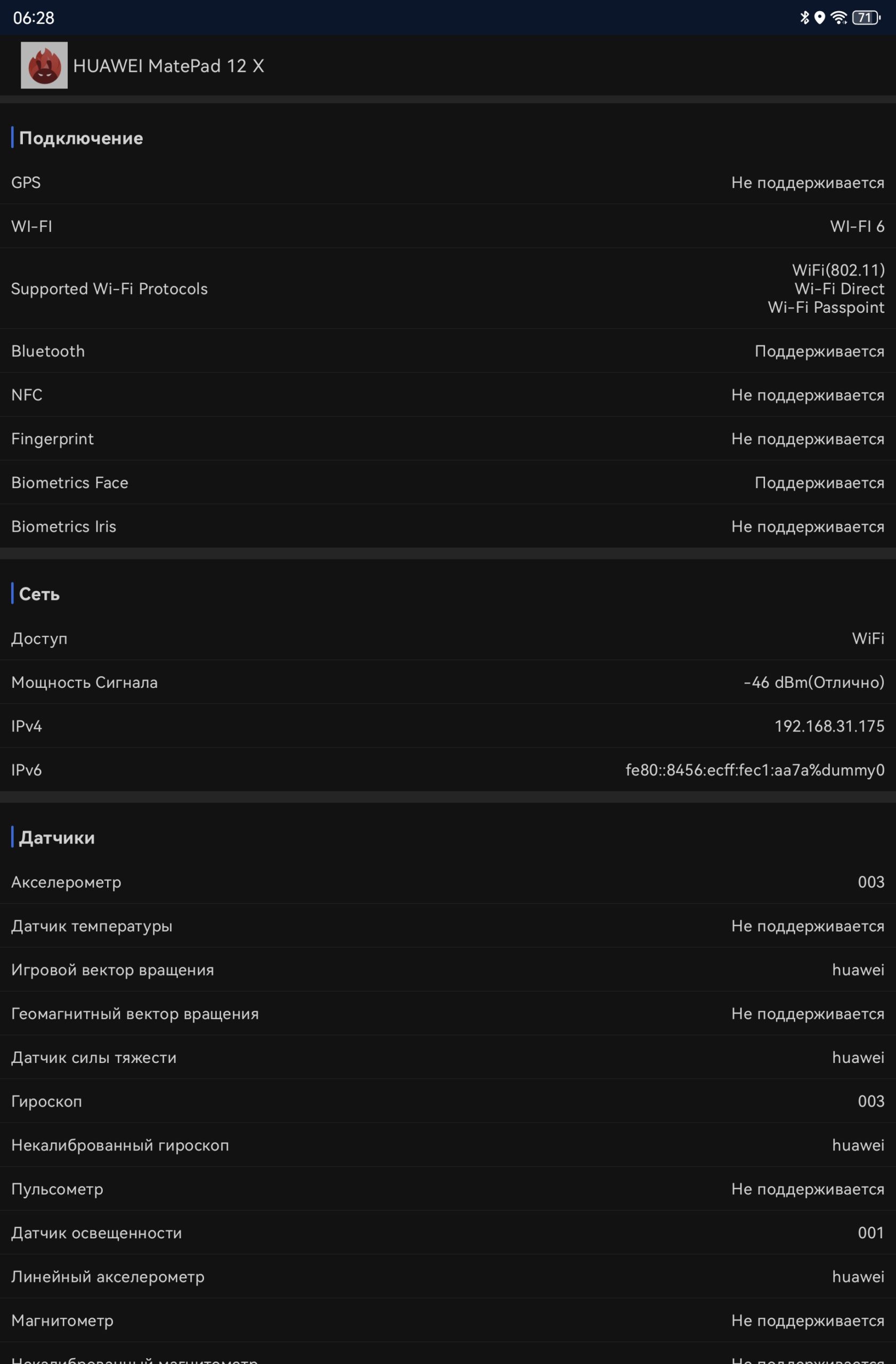The width and height of the screenshot is (896, 1364).
Task: Tap the Bluetooth status bar icon
Action: (804, 18)
